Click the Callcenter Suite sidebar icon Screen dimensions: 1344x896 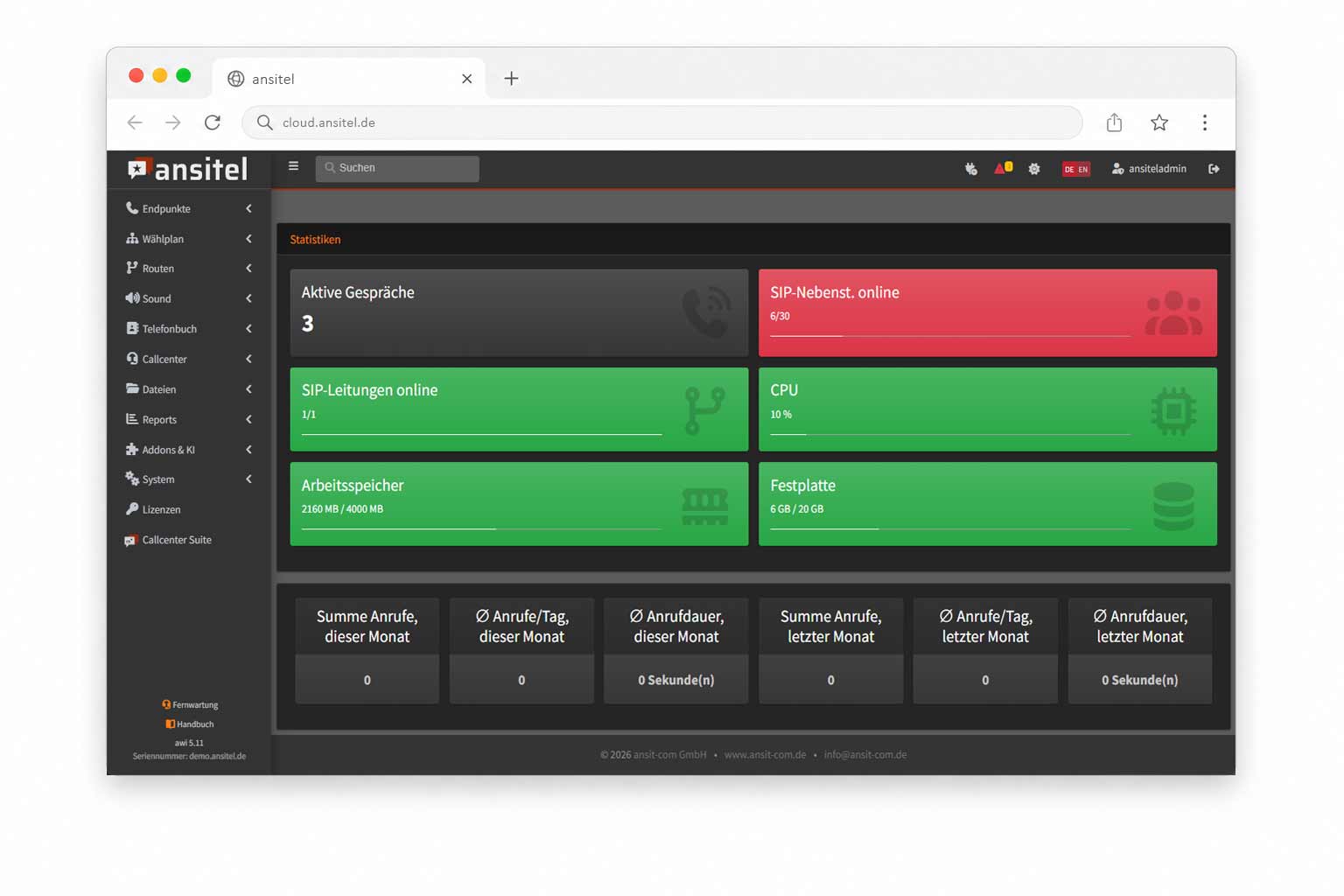coord(130,541)
